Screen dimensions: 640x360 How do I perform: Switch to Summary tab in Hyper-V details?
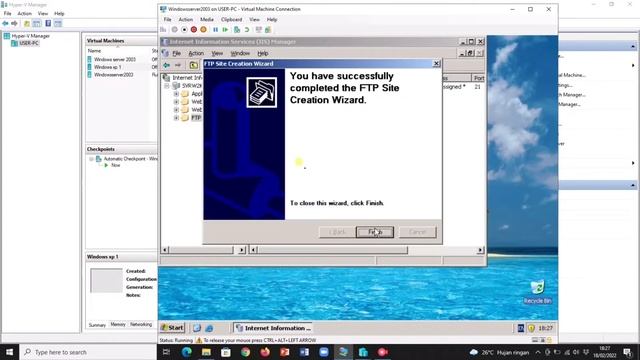point(97,325)
